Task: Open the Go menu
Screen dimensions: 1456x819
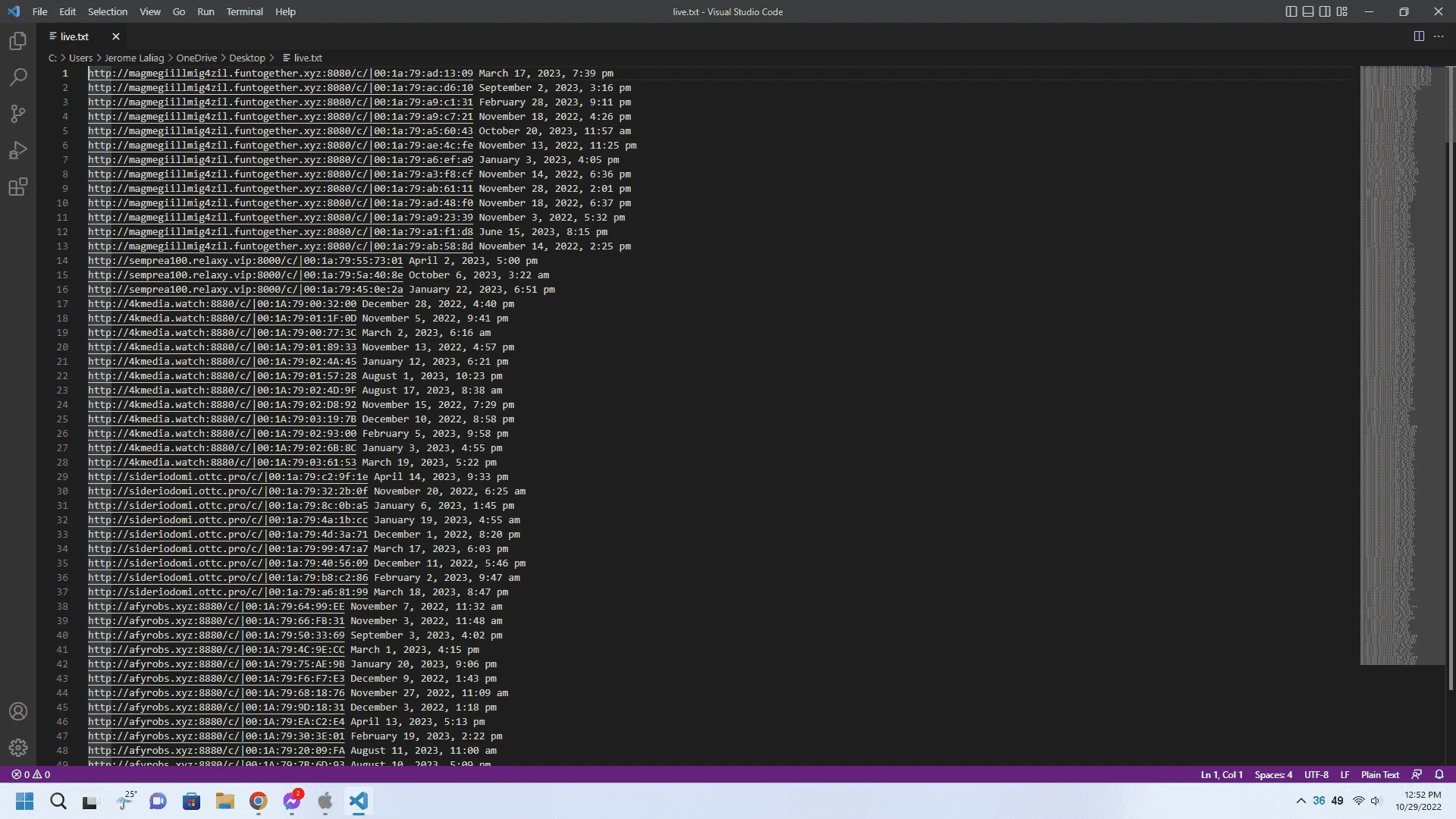Action: [179, 11]
